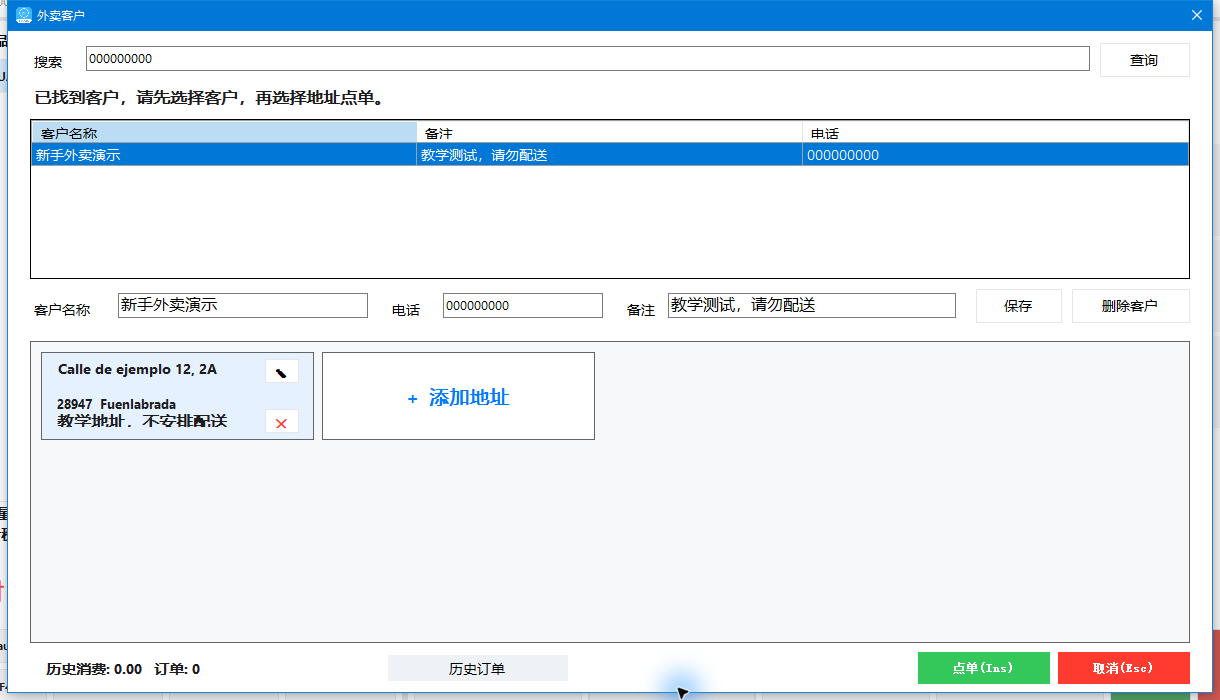
Task: Click the 备注 input field
Action: (x=811, y=306)
